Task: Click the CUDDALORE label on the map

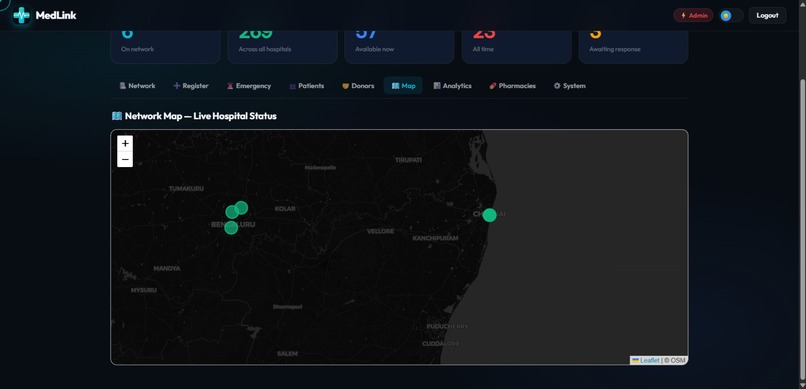Action: point(441,343)
